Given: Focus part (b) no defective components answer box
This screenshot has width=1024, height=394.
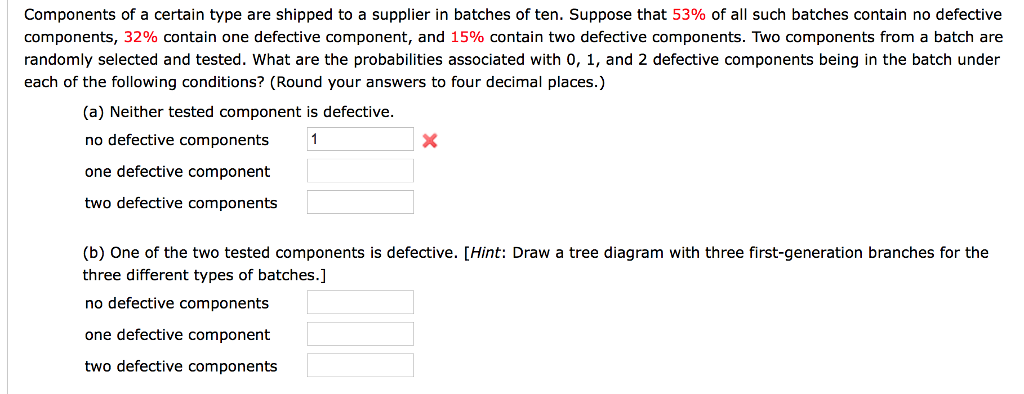Looking at the screenshot, I should point(360,303).
